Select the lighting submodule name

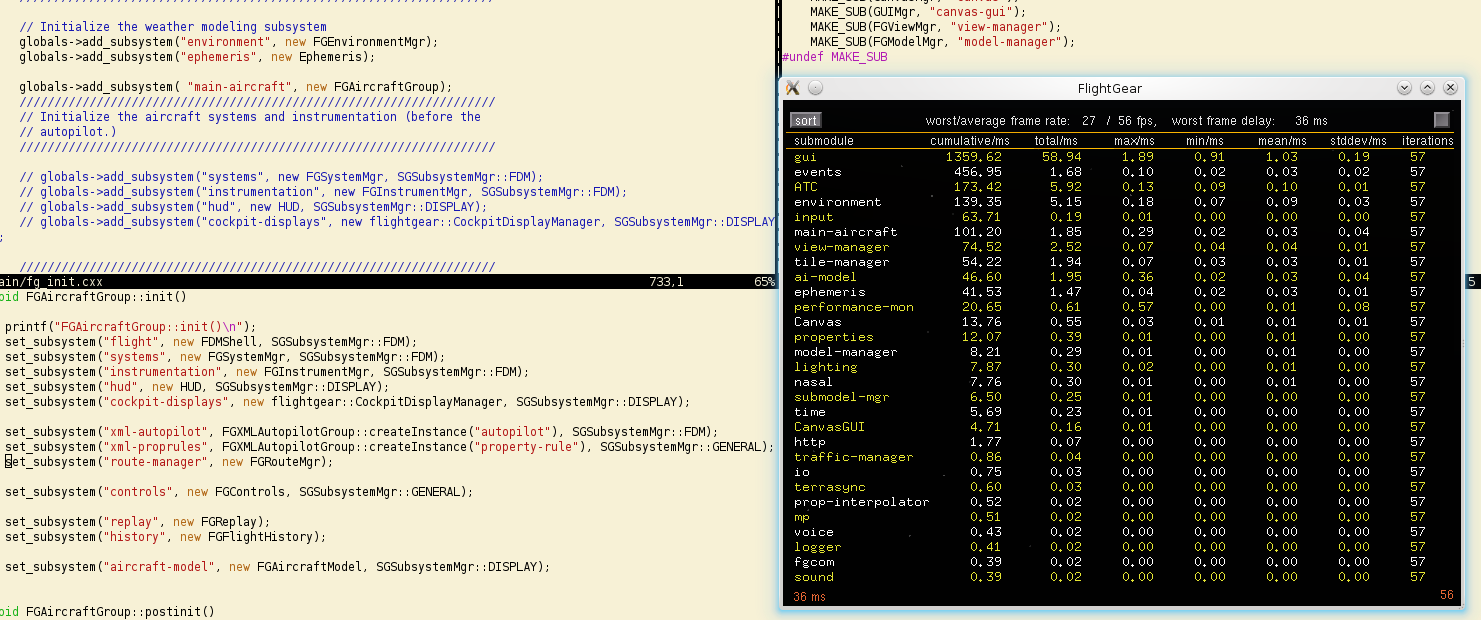(x=826, y=367)
